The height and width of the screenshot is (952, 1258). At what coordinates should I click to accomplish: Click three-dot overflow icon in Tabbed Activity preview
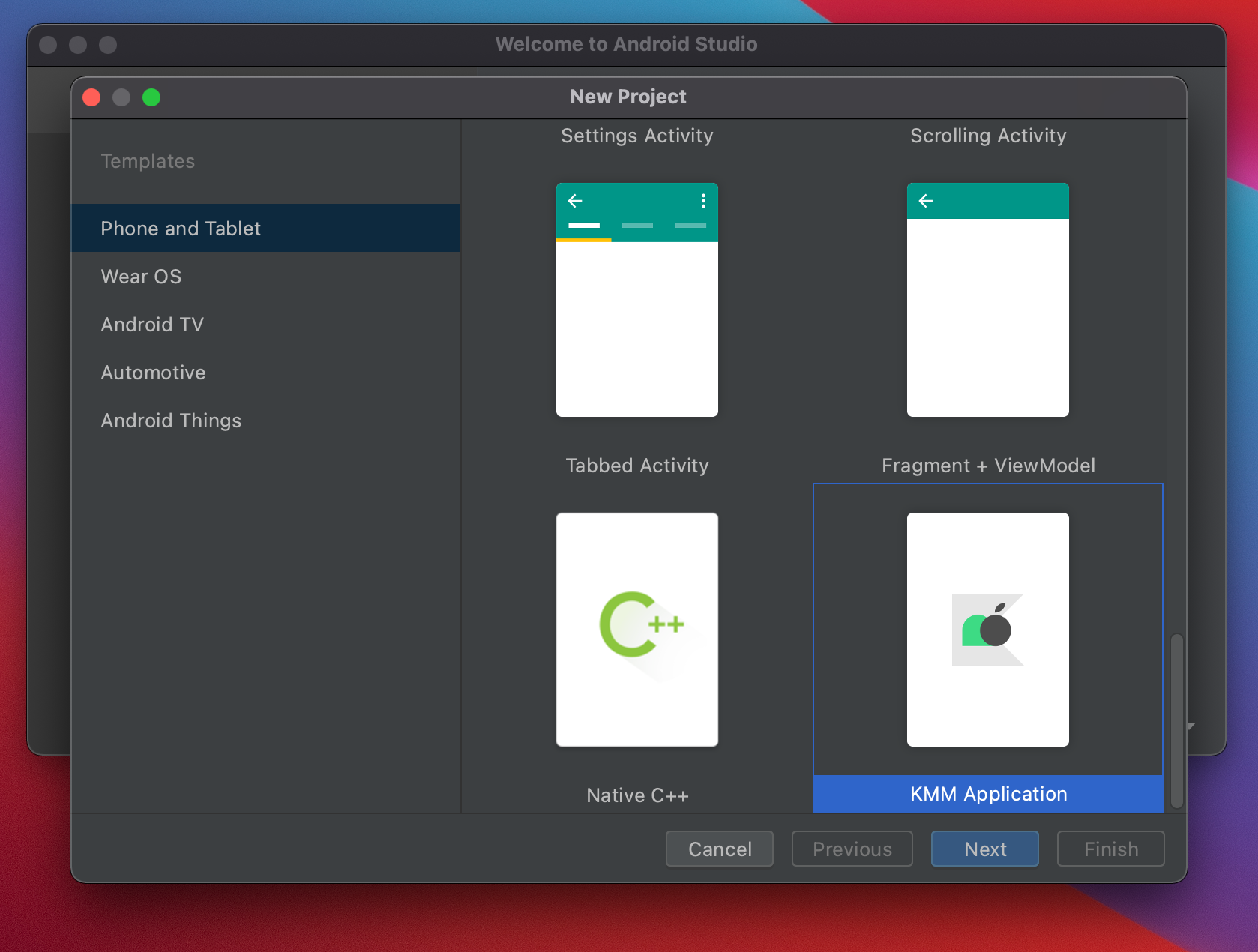pos(703,201)
